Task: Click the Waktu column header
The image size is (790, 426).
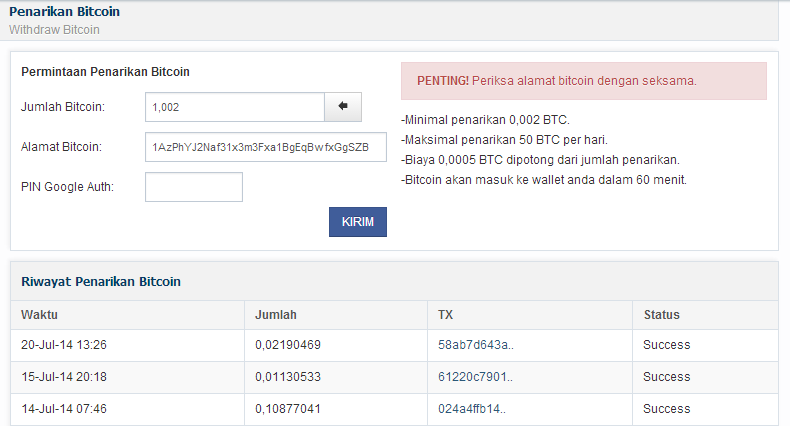Action: pyautogui.click(x=39, y=315)
